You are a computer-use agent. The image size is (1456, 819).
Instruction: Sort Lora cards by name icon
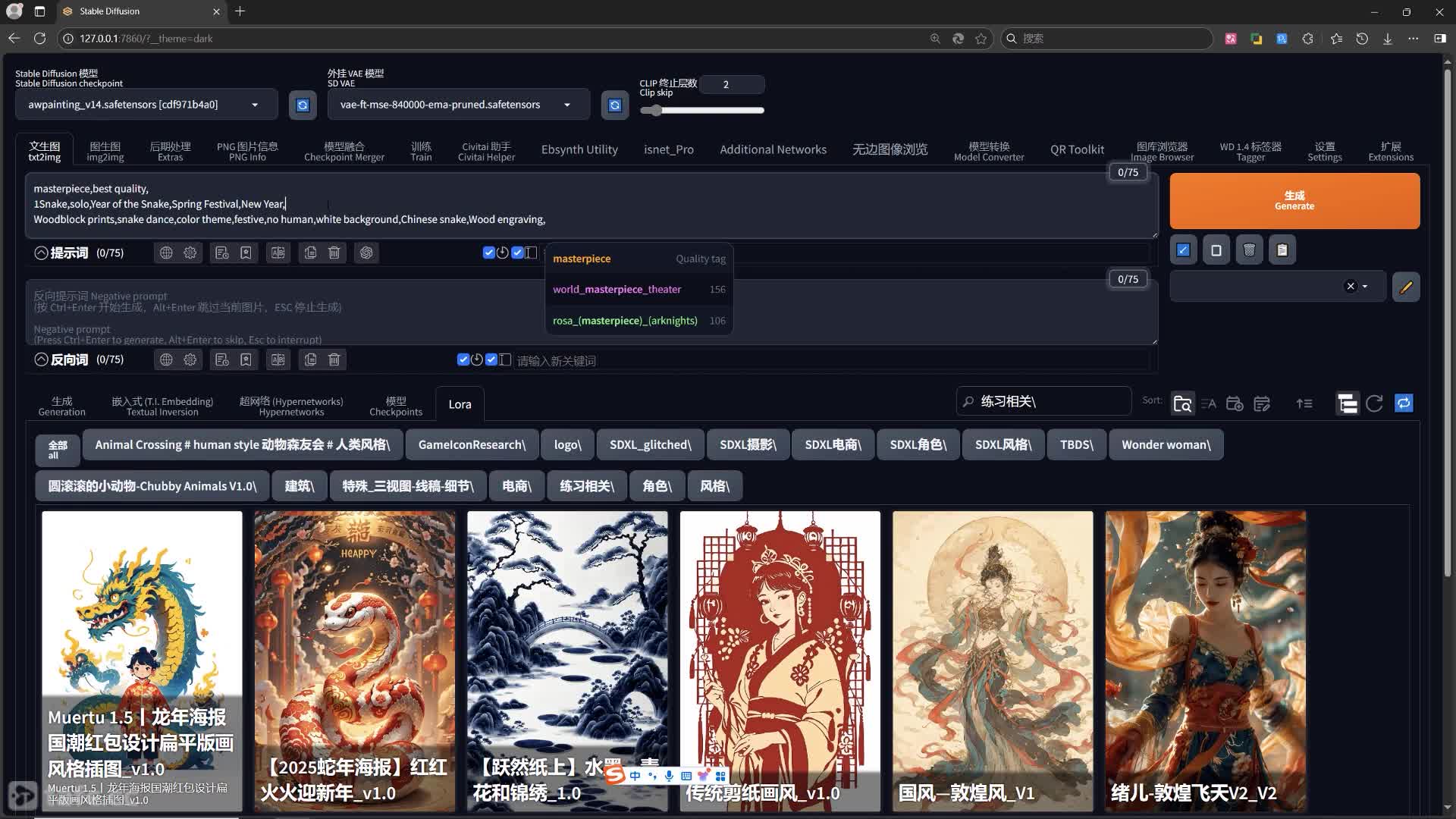coord(1209,403)
